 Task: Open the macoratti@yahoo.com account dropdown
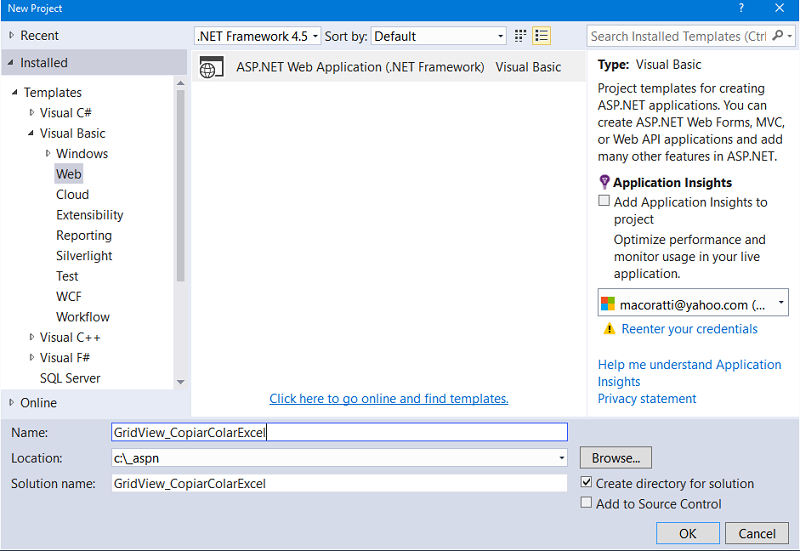pyautogui.click(x=693, y=302)
